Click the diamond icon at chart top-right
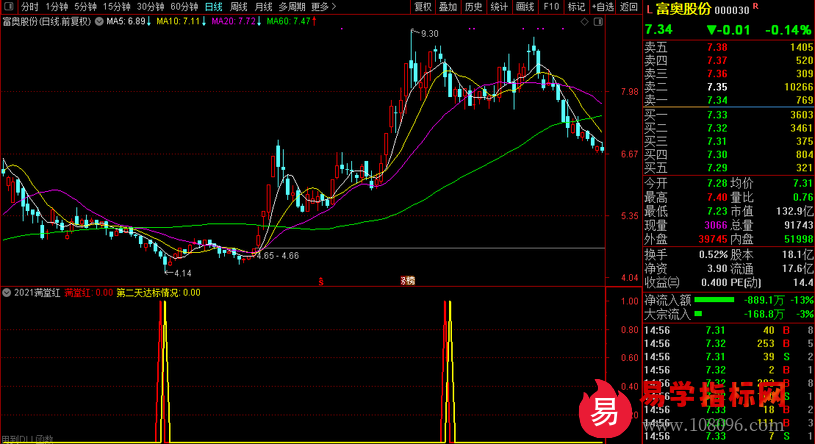815x444 pixels. [584, 21]
